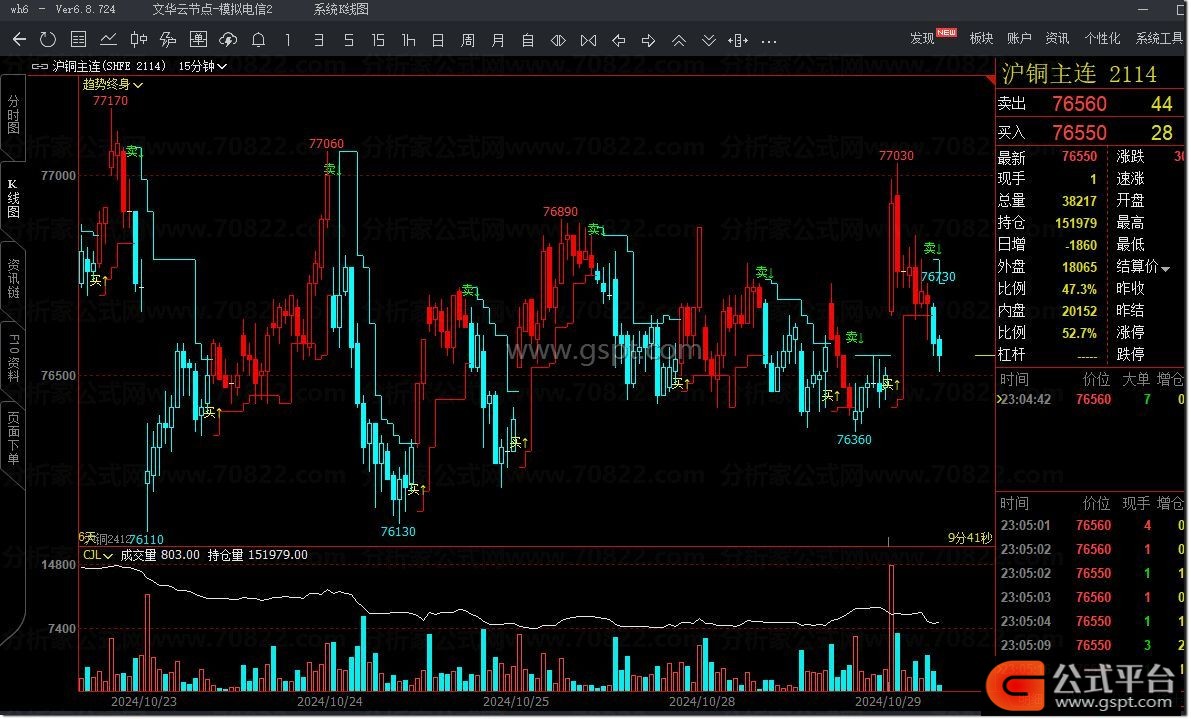Viewport: 1191px width, 719px height.
Task: Click the link icon beside 沪铜主连
Action: point(39,66)
